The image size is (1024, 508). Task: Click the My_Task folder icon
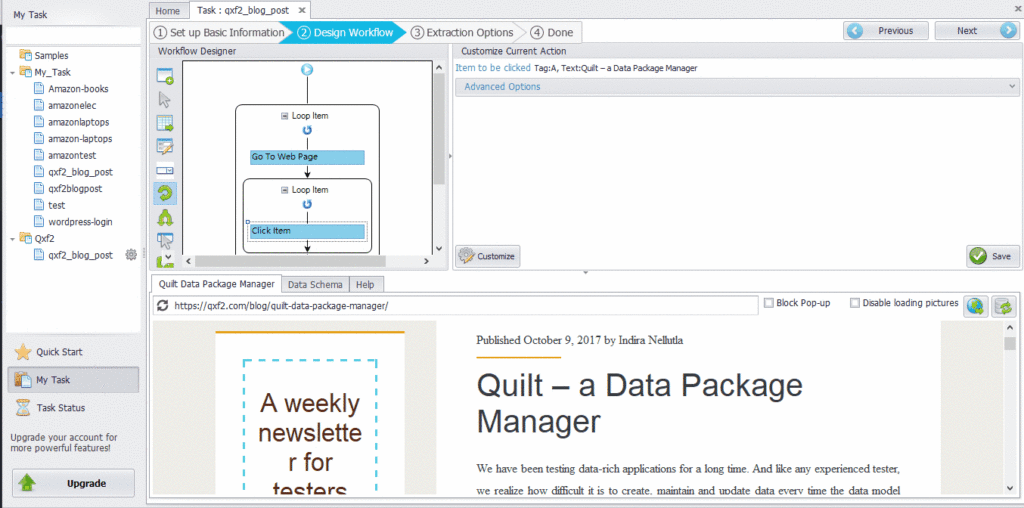(25, 72)
